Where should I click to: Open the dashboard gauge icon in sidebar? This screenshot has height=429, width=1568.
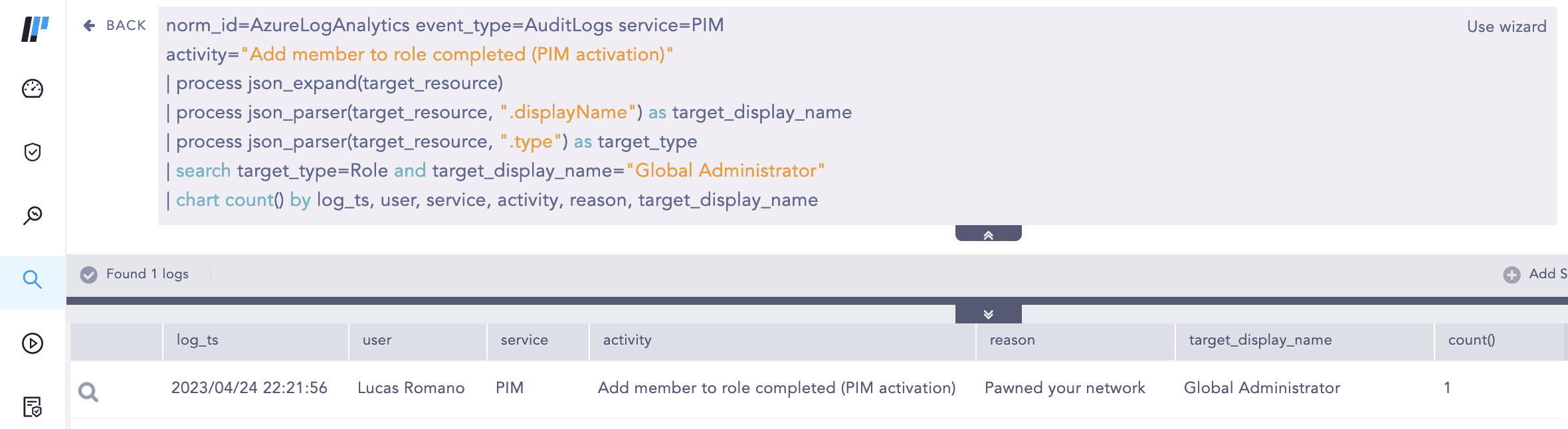coord(33,88)
